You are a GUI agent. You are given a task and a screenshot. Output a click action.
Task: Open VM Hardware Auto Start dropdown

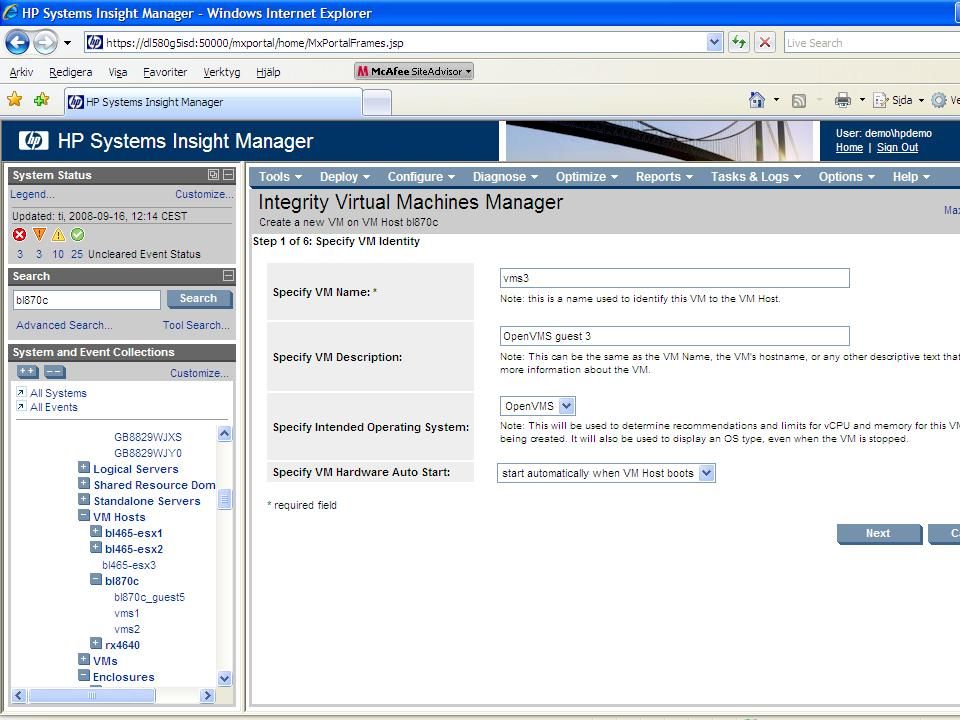tap(707, 473)
